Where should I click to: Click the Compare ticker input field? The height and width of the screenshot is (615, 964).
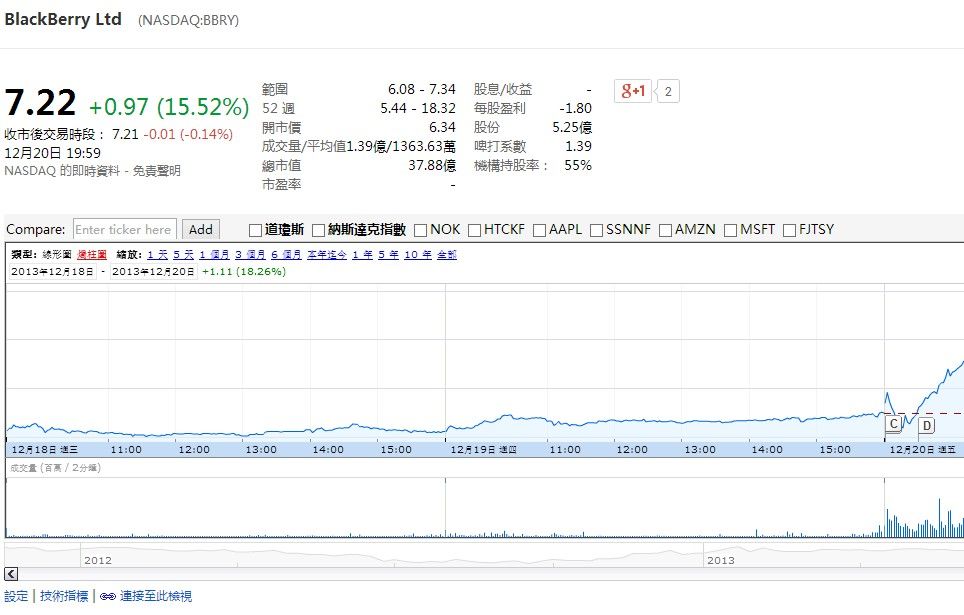coord(125,229)
